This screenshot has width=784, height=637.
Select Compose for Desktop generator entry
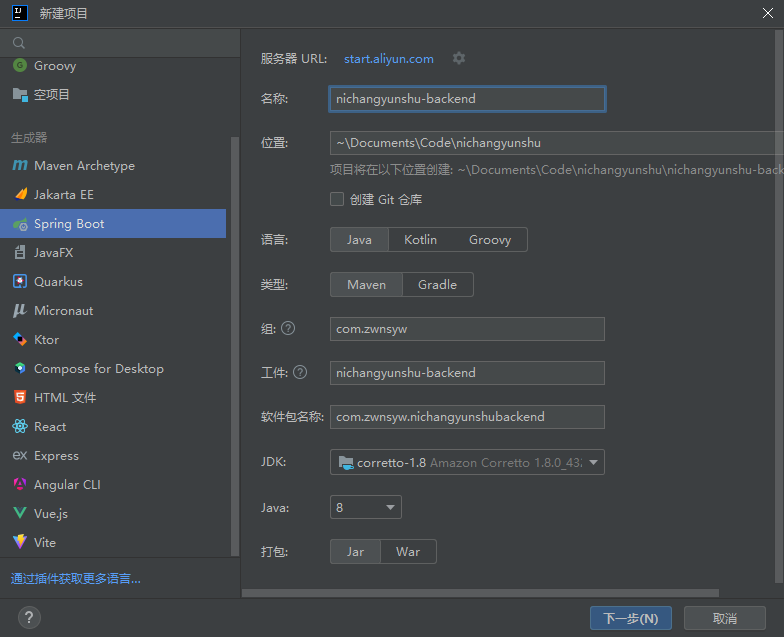click(x=113, y=368)
